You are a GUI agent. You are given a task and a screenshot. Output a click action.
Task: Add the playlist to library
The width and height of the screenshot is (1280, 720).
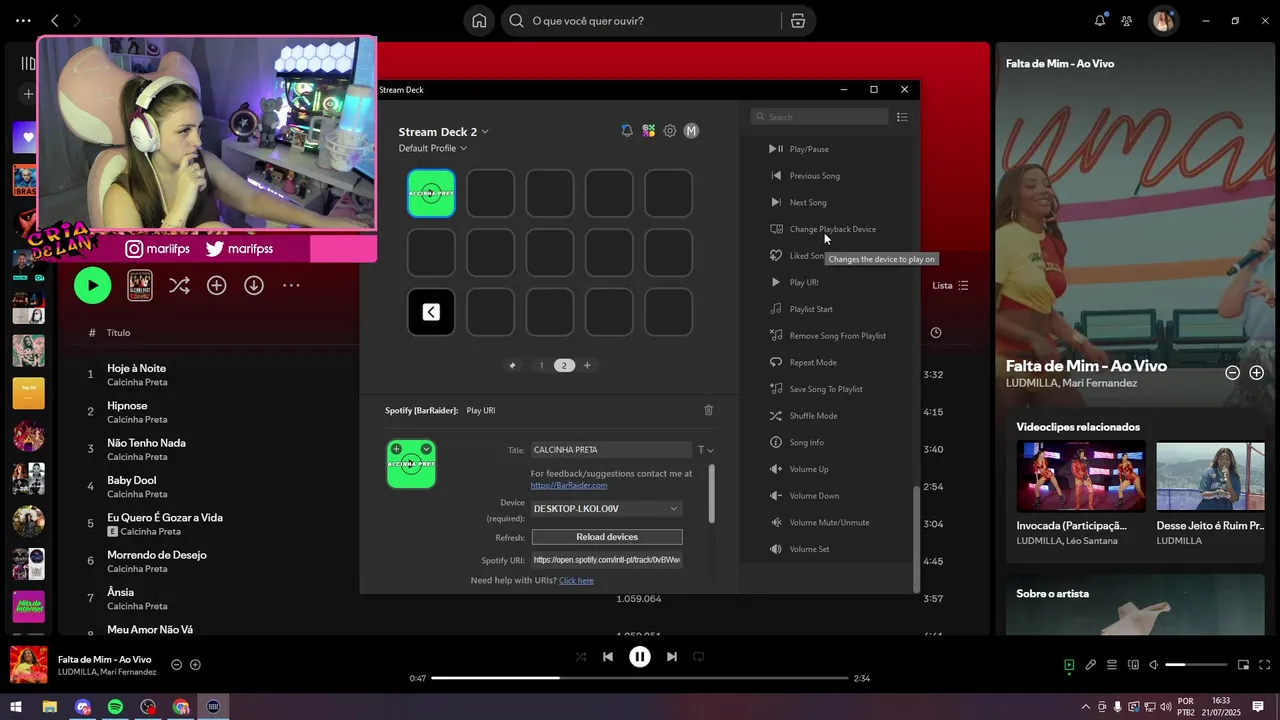[x=217, y=286]
